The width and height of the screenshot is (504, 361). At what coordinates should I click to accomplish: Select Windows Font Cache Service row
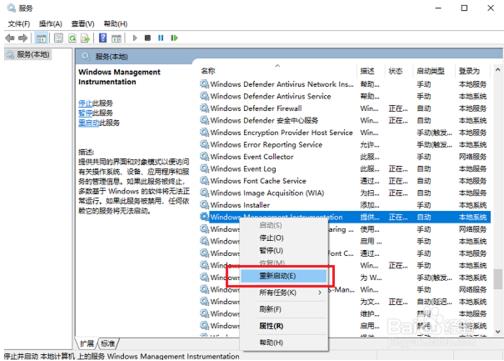(x=345, y=181)
